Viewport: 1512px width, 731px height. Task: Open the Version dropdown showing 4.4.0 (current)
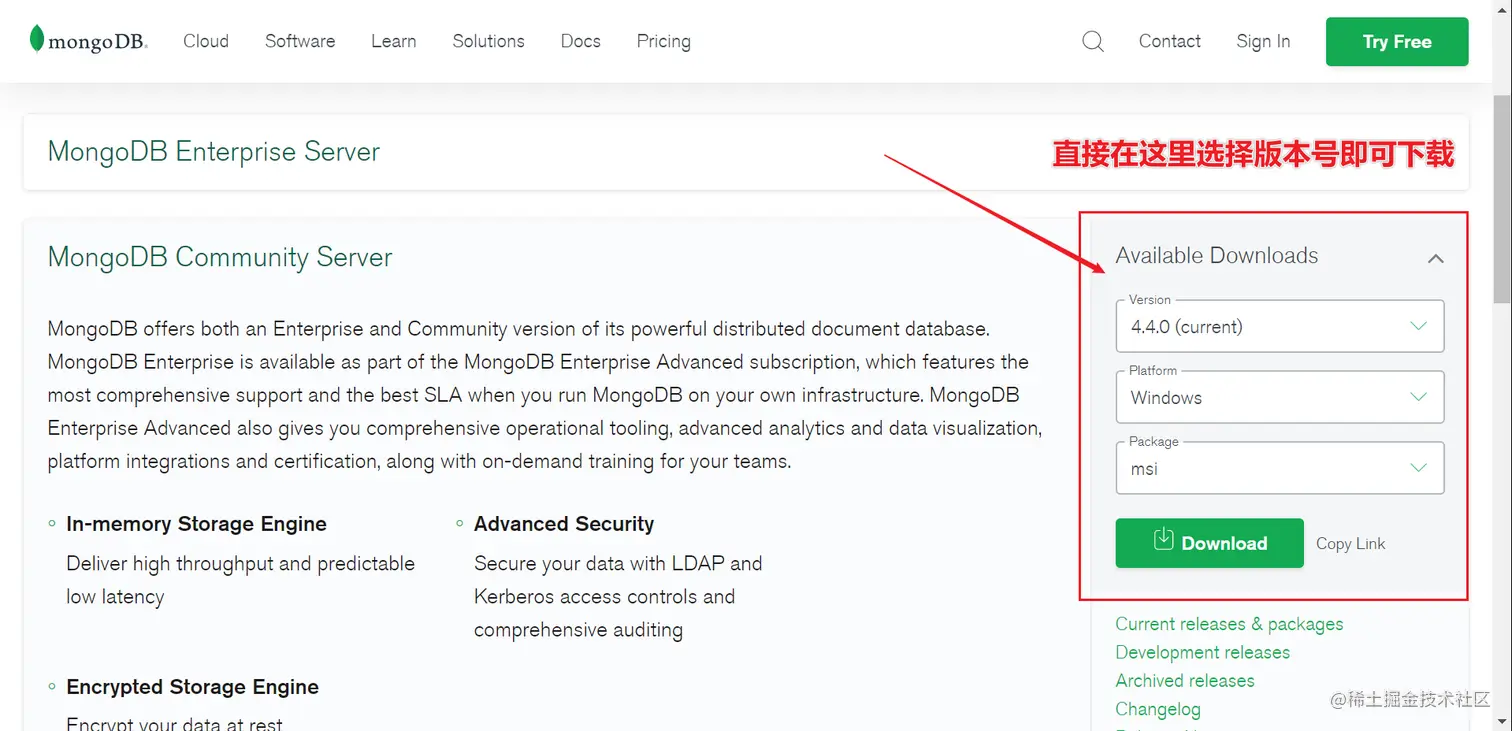click(1280, 326)
